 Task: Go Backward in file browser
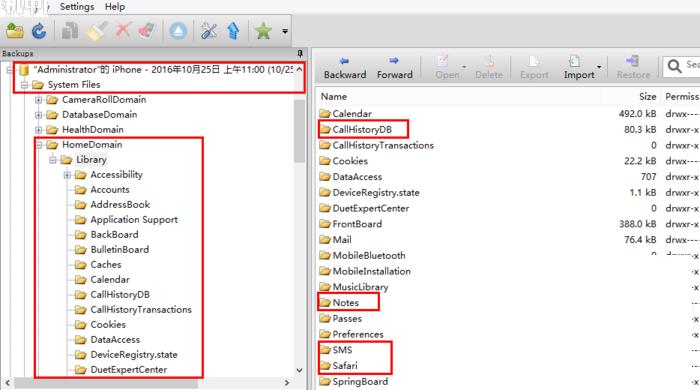tap(345, 68)
